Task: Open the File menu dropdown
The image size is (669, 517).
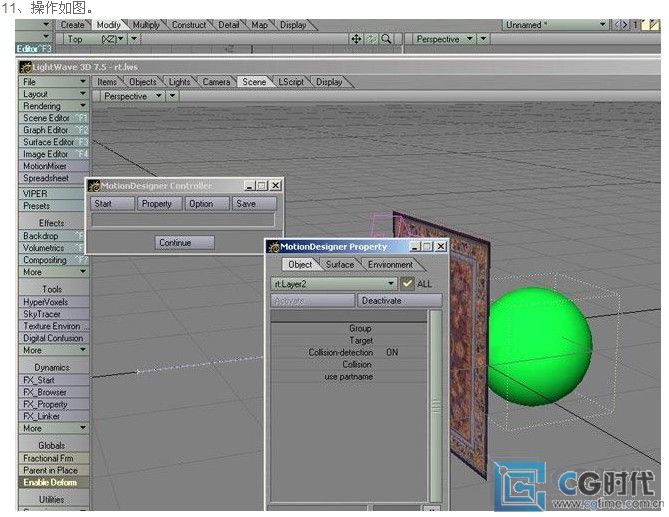Action: [54, 81]
